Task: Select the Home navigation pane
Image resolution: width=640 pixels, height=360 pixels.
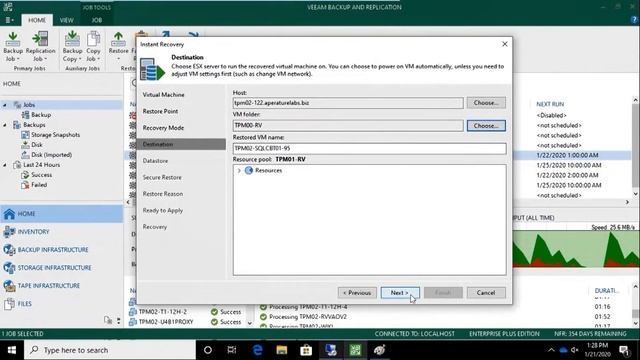Action: (61, 213)
